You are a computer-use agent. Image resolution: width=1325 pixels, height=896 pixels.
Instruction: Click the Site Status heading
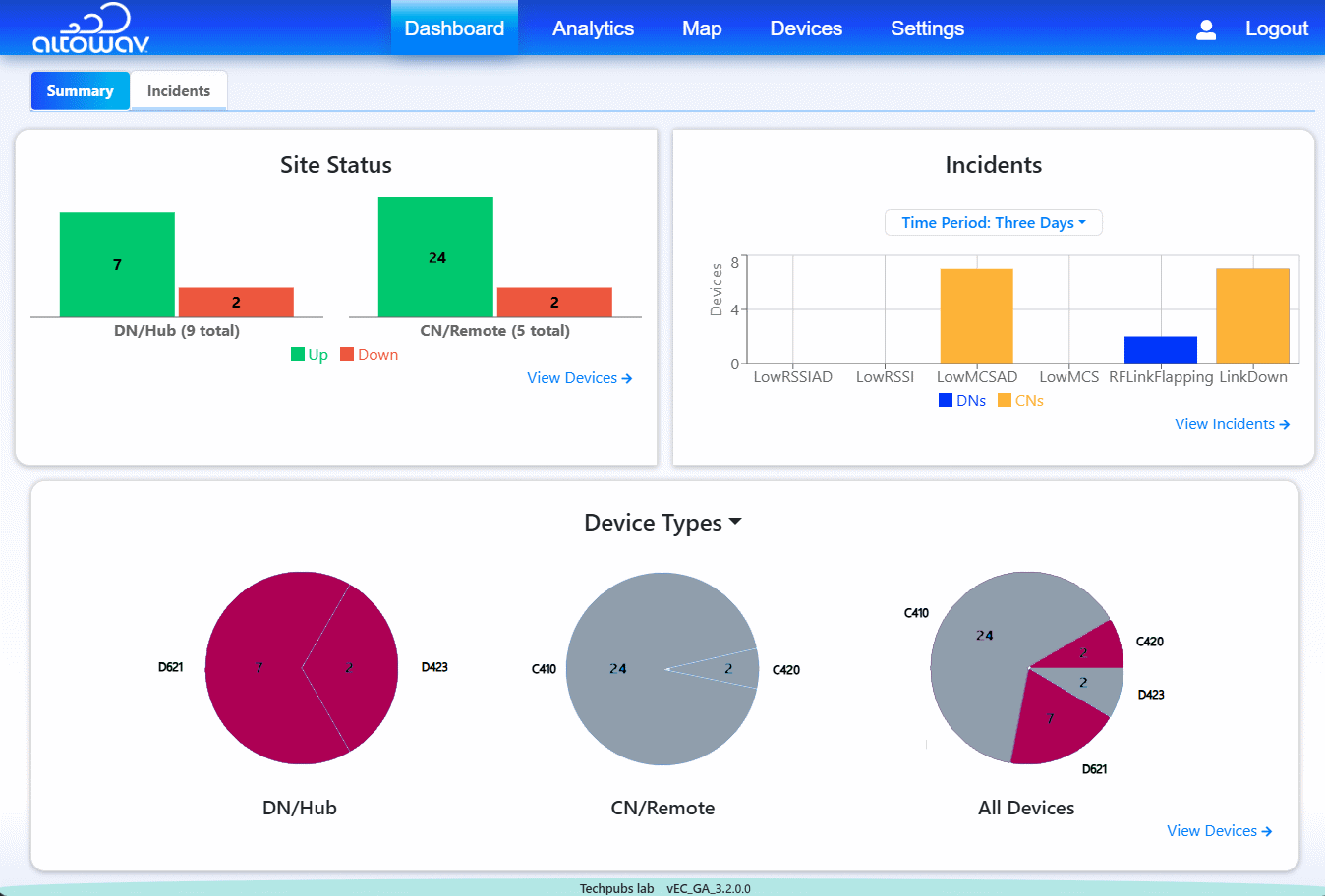click(336, 165)
